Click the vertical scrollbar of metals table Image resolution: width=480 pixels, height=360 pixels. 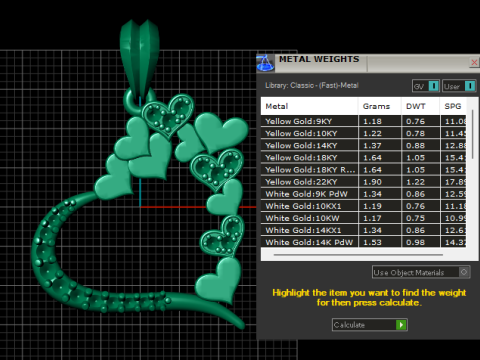point(473,134)
